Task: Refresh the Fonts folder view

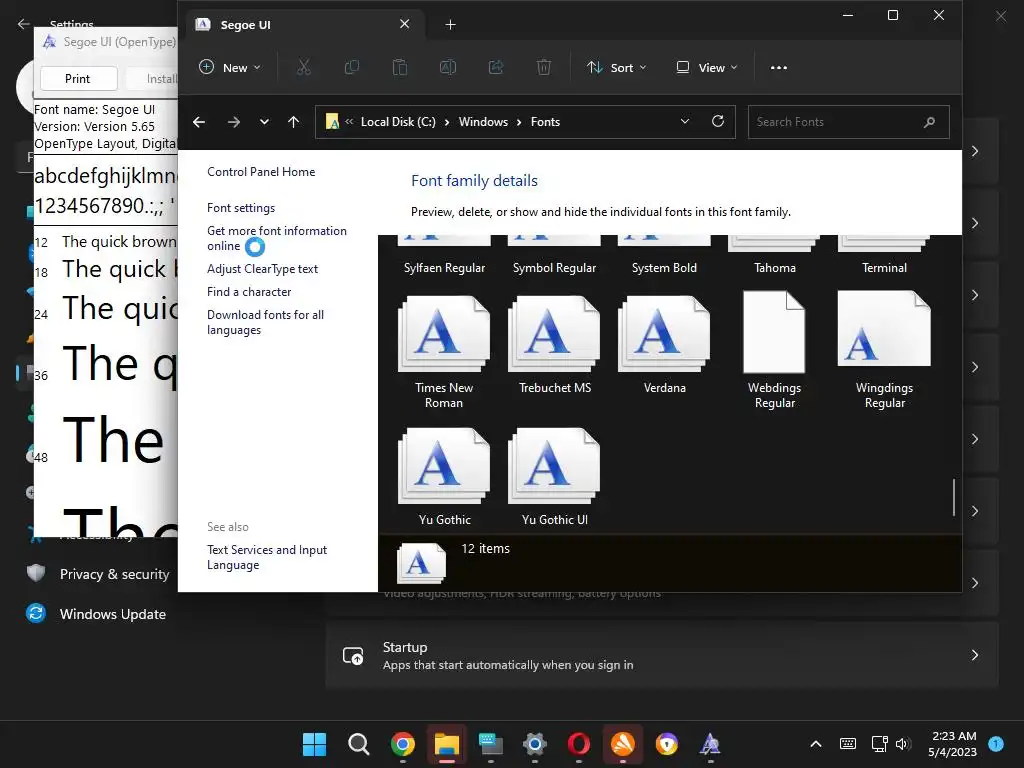Action: coord(718,121)
